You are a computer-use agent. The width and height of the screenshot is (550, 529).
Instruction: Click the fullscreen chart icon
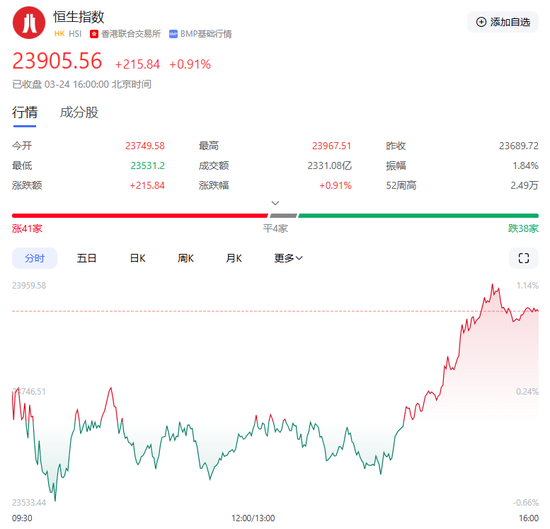[523, 258]
